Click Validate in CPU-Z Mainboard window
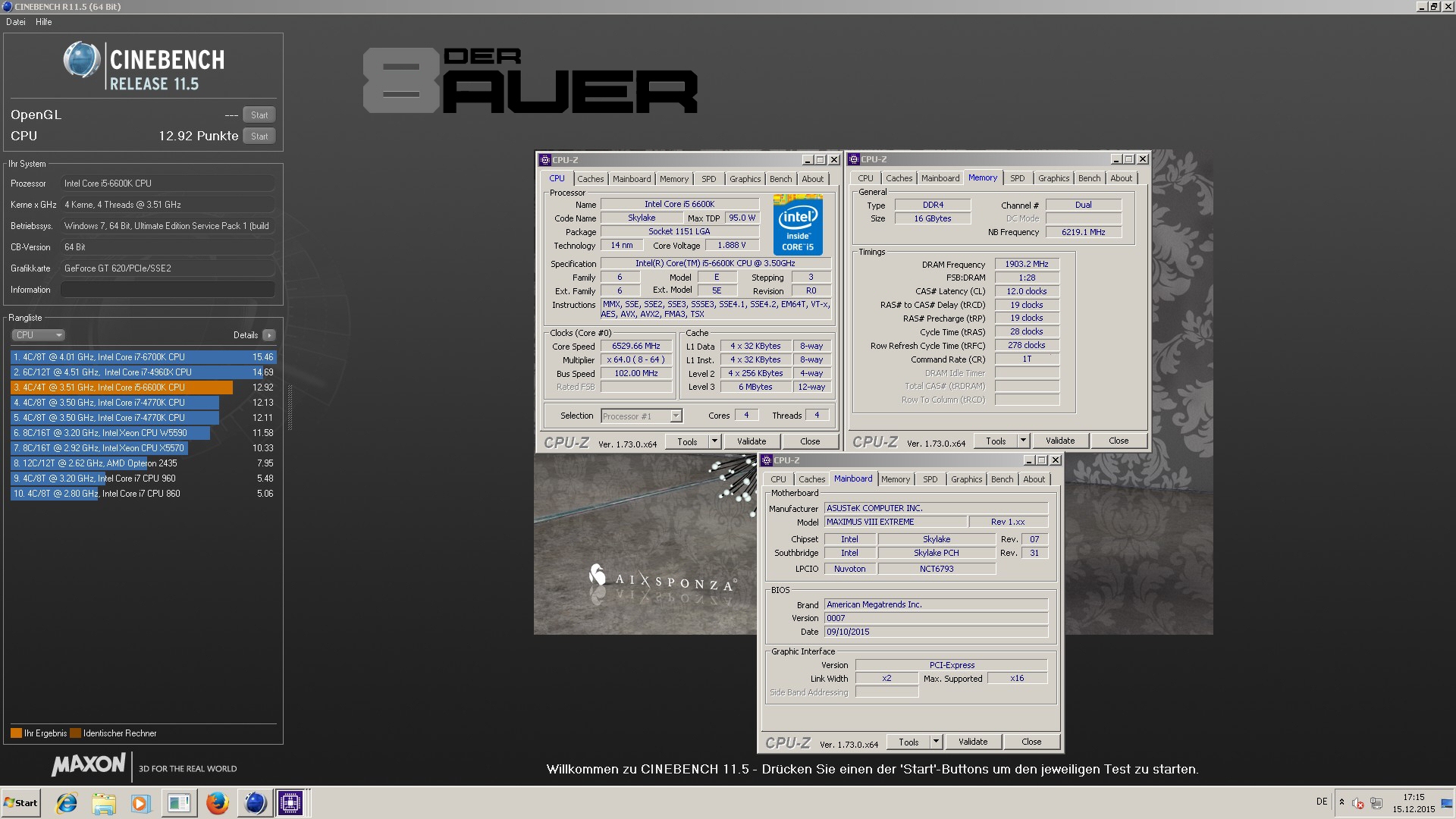1456x819 pixels. (973, 742)
